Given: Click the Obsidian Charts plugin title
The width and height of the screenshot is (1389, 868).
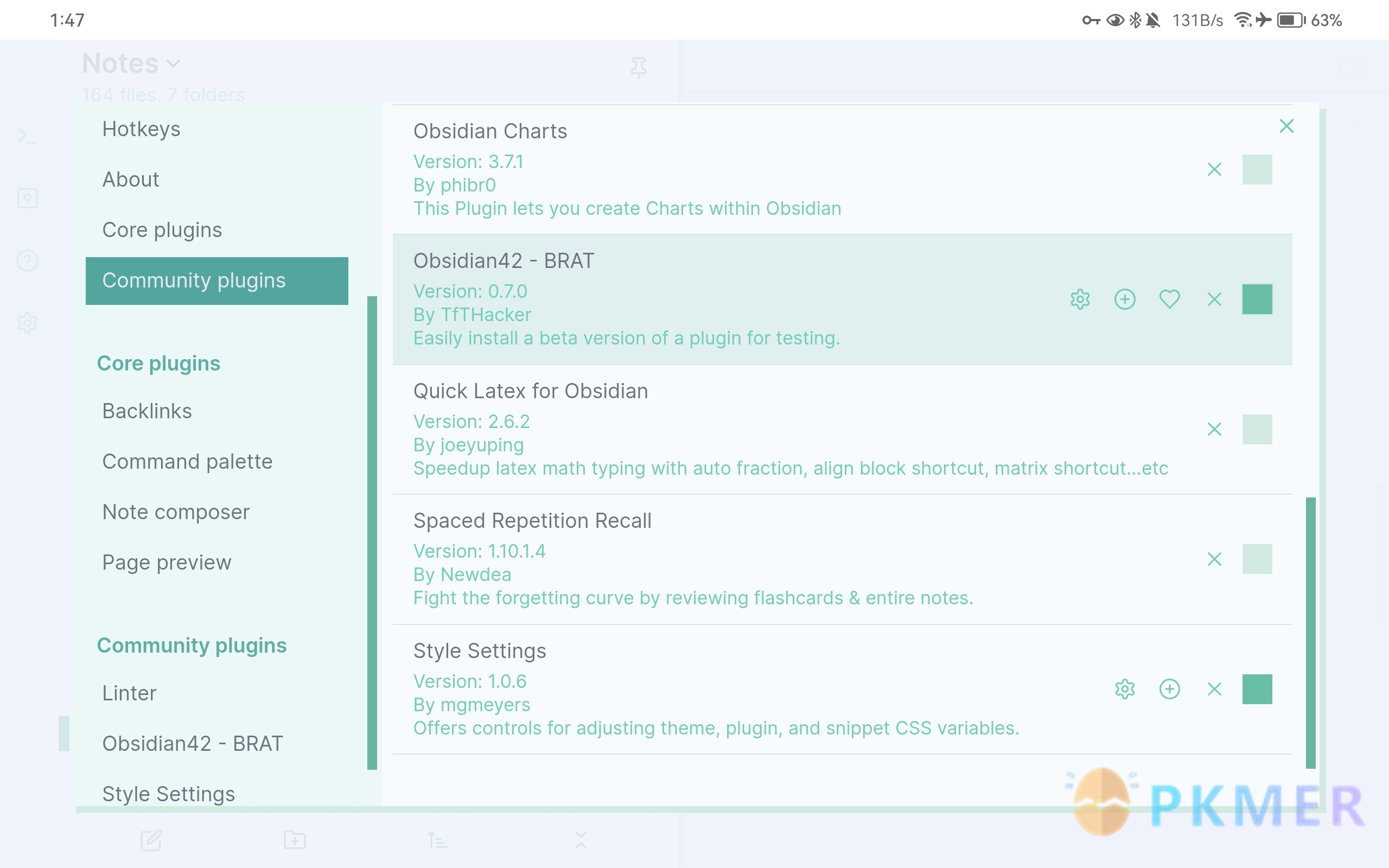Looking at the screenshot, I should click(x=490, y=131).
